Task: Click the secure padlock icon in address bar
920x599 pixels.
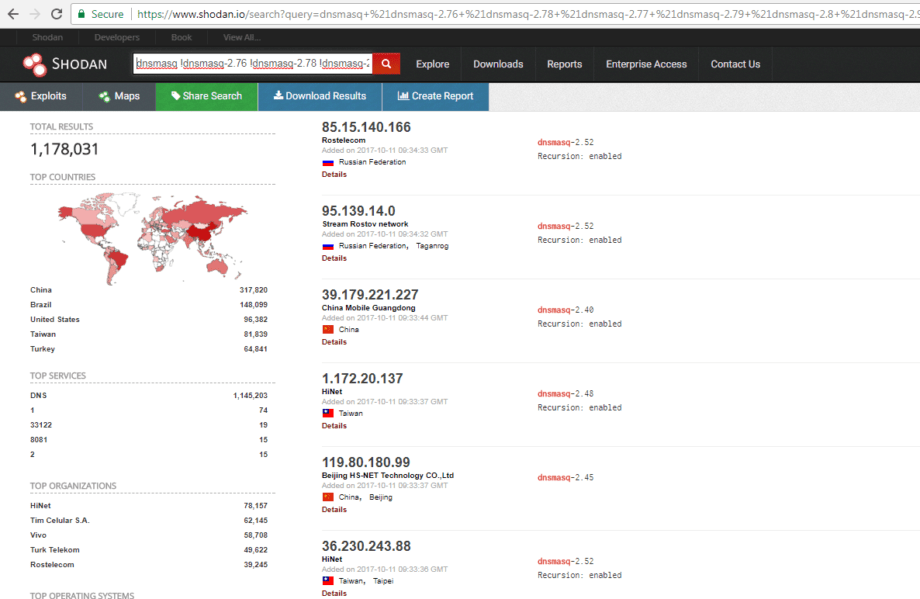Action: click(x=81, y=14)
